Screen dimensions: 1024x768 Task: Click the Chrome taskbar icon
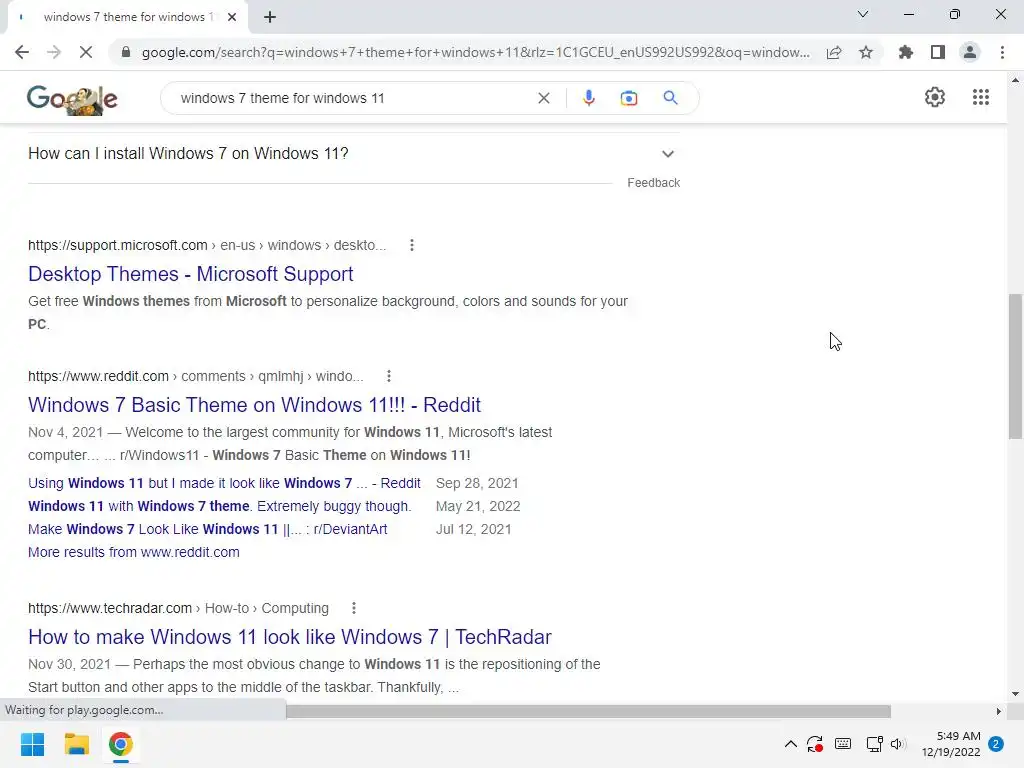[121, 744]
